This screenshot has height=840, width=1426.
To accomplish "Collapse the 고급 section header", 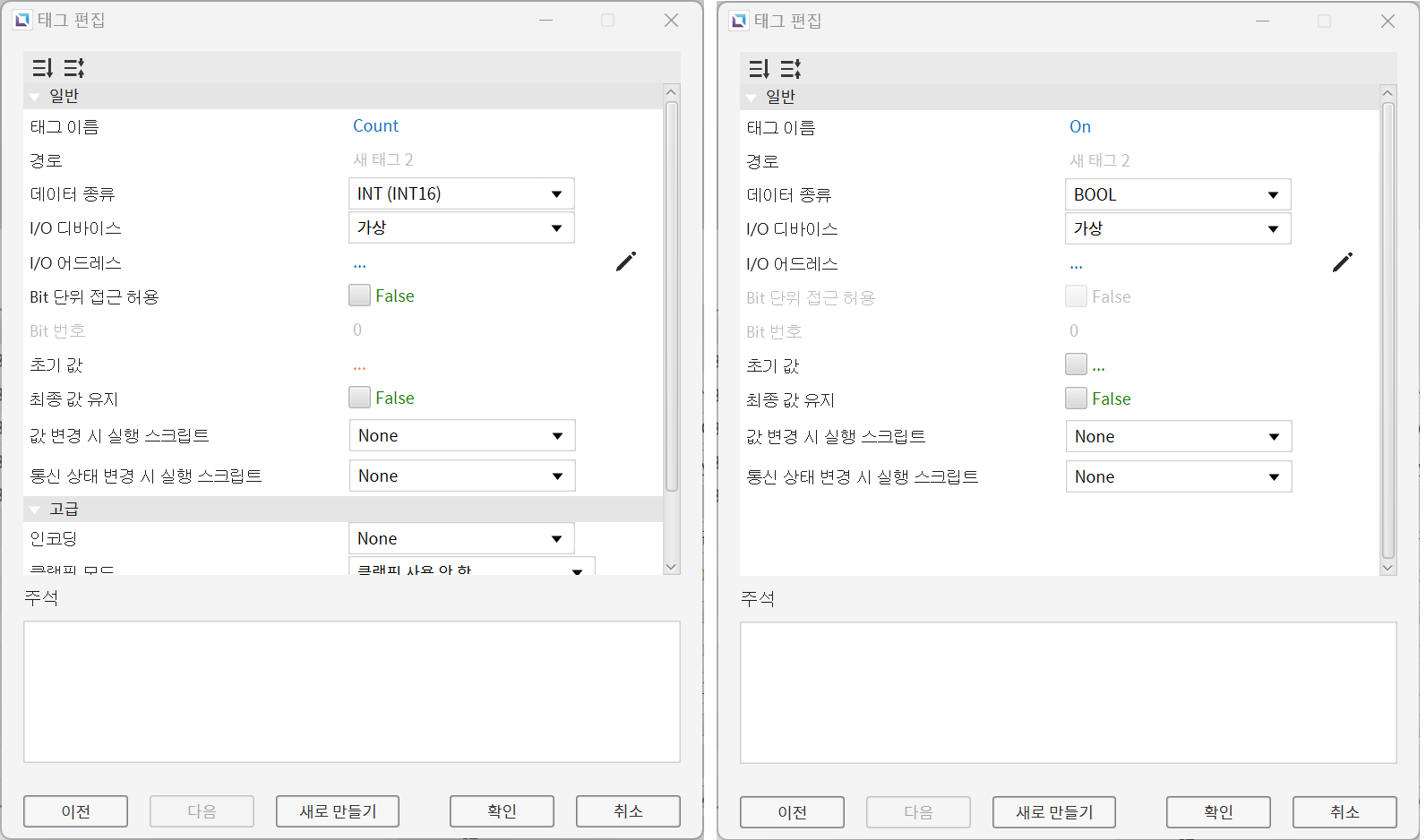I will pos(35,510).
